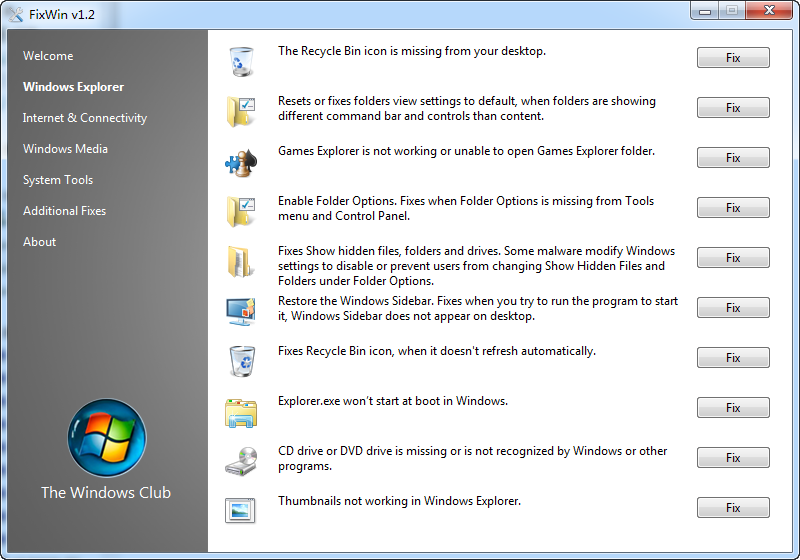The image size is (800, 560).
Task: Click the Games Explorer chess icon
Action: point(241,163)
